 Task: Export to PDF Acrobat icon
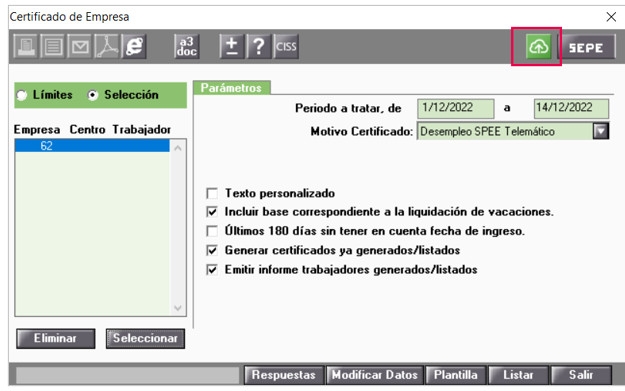(107, 47)
